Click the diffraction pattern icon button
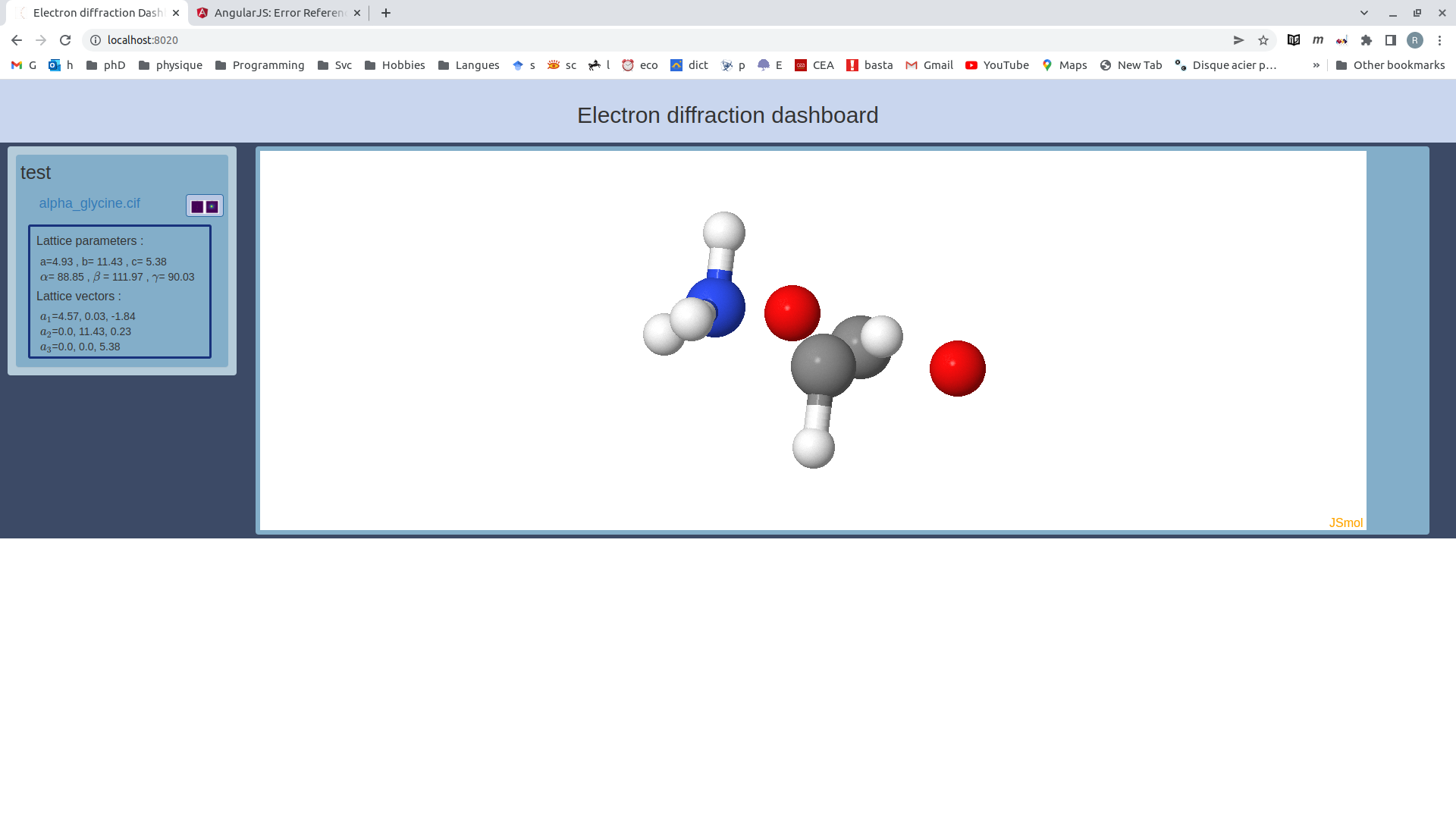This screenshot has width=1456, height=819. click(205, 206)
